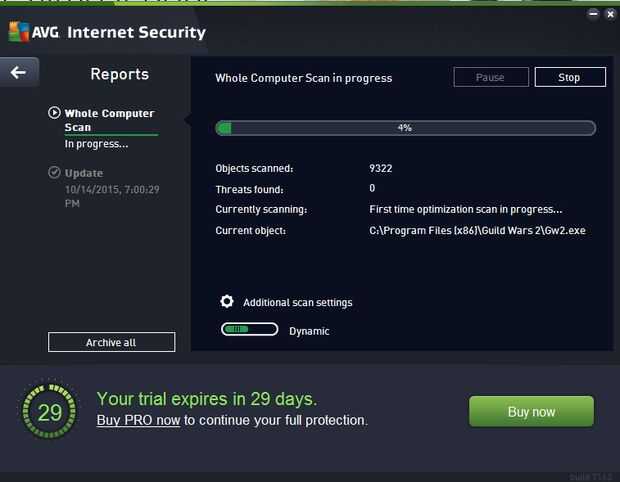Open the Additional scan settings label

[x=297, y=302]
